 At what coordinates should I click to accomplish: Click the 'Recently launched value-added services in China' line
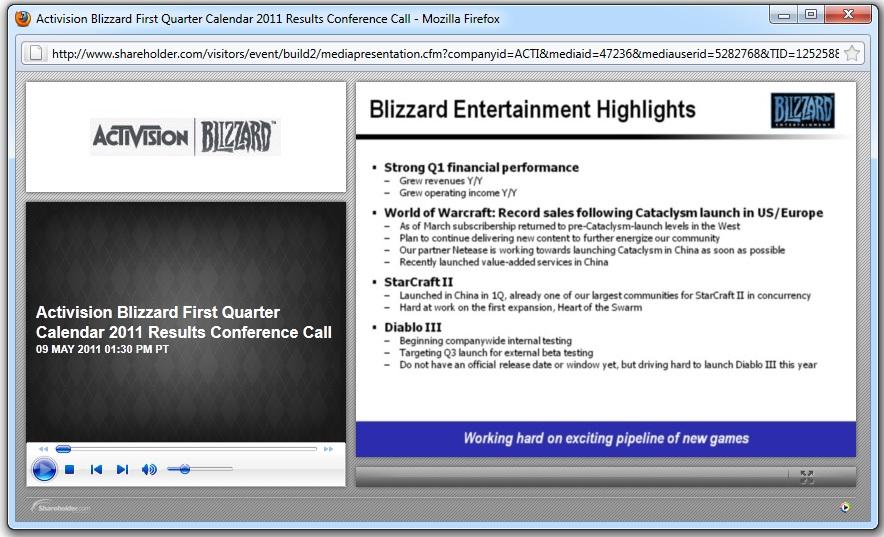click(503, 262)
